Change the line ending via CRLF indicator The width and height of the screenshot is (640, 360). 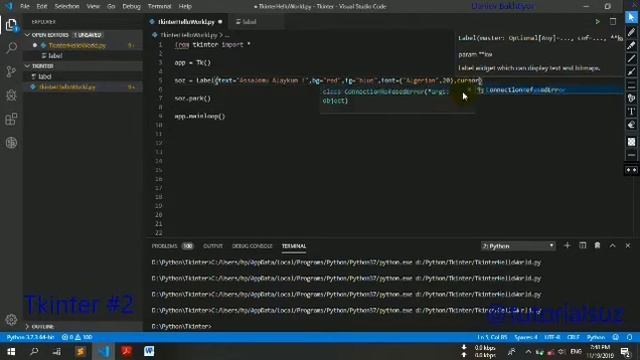(573, 337)
